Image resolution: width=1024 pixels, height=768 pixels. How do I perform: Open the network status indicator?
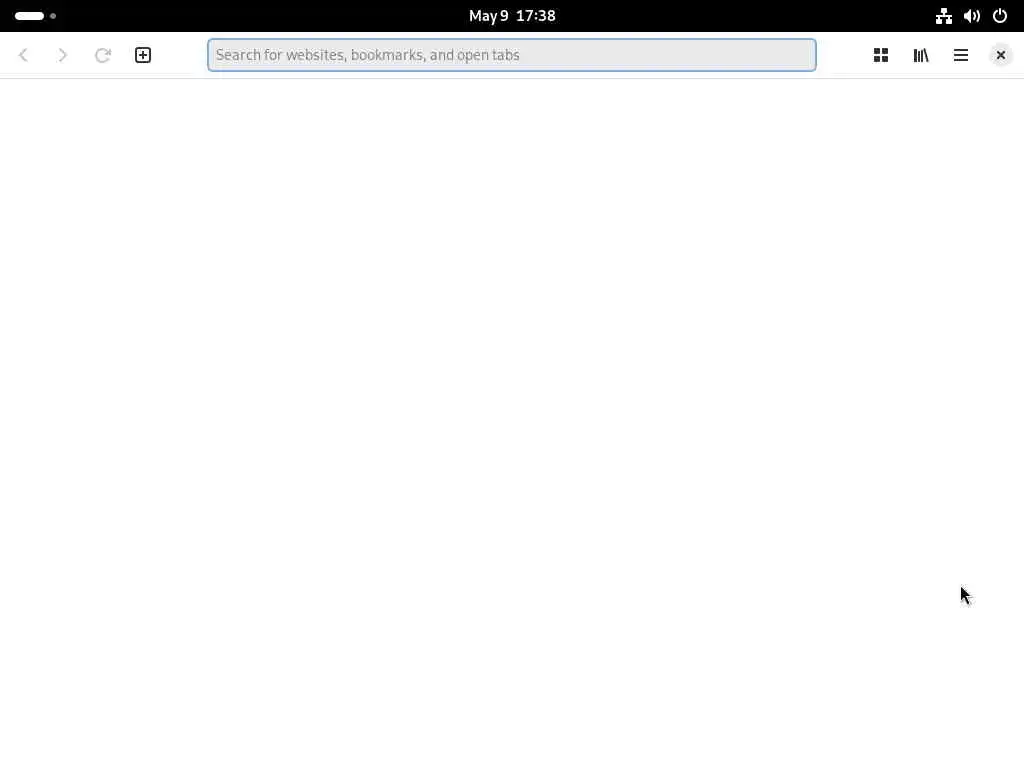(944, 16)
